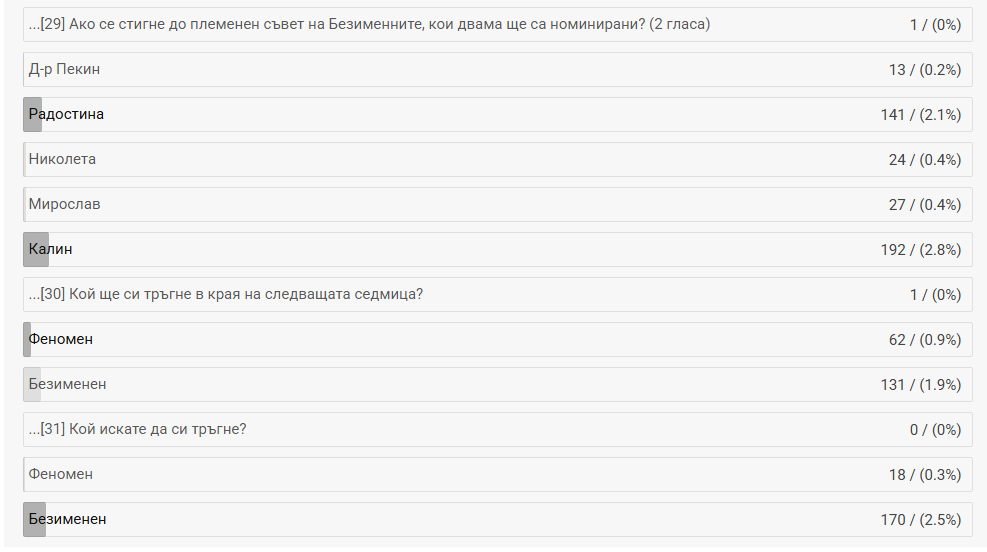Click the 141 / (2.1%) vote count
Screen dimensions: 987x552
click(x=920, y=115)
